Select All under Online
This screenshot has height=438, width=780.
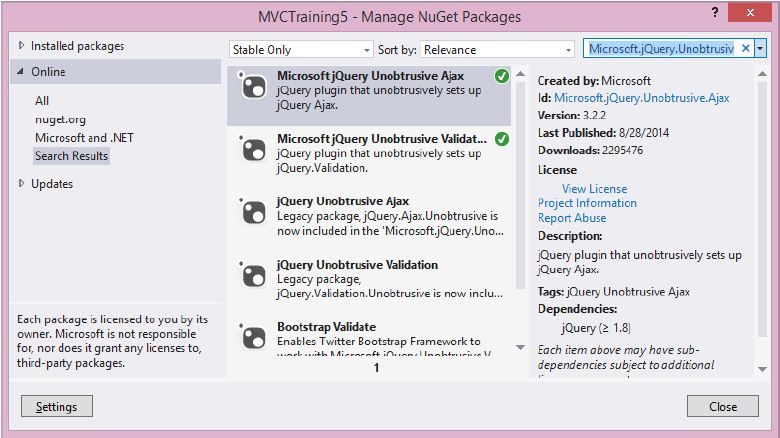pos(42,101)
